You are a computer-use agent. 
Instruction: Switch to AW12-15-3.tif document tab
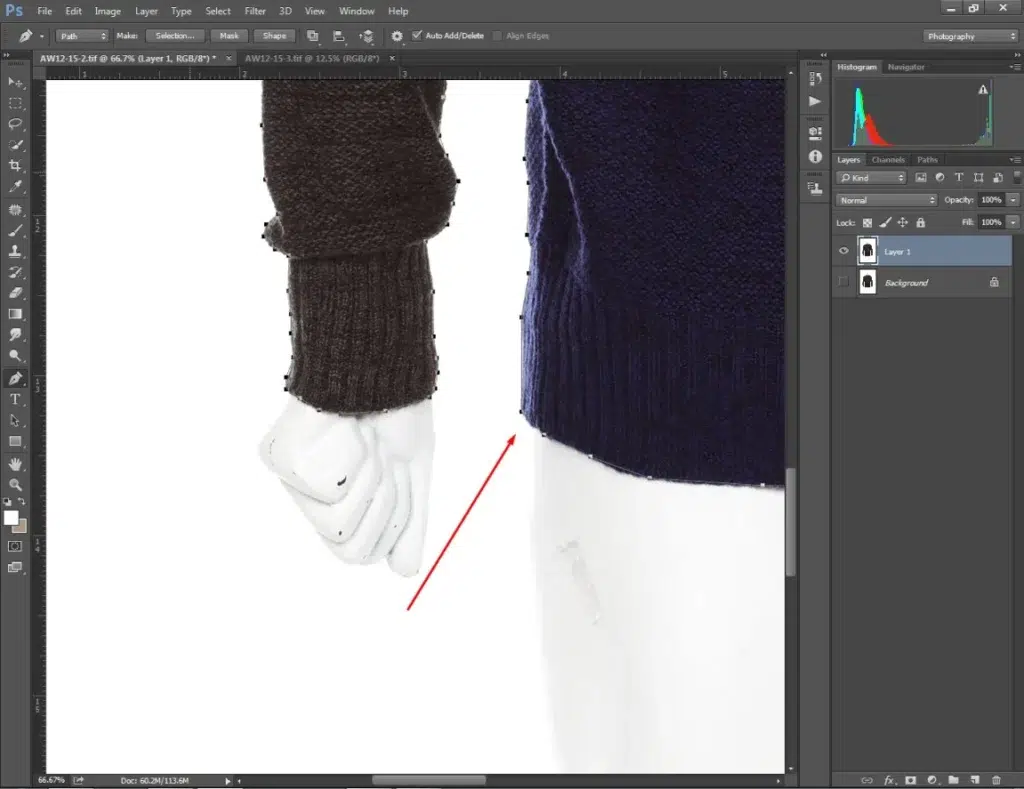click(x=312, y=58)
